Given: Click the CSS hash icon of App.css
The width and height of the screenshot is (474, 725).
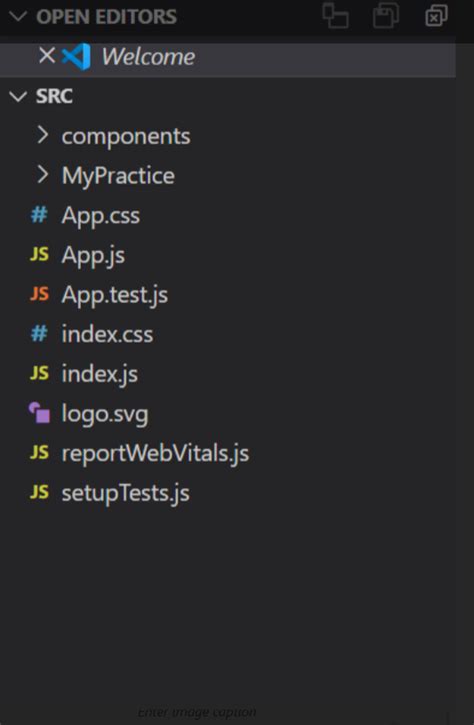Looking at the screenshot, I should (x=39, y=215).
